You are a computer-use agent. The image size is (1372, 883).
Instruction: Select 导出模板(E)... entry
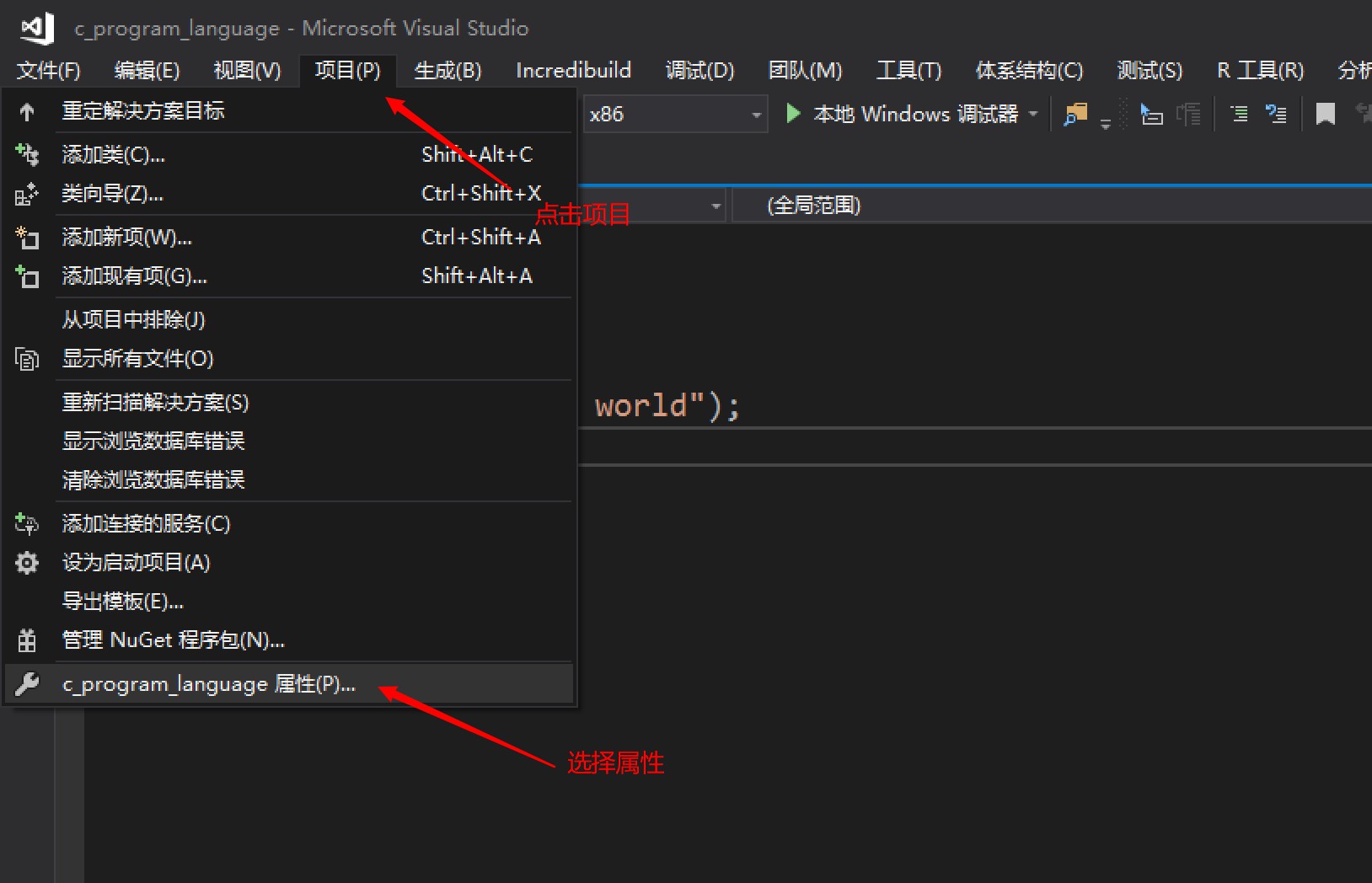tap(289, 602)
